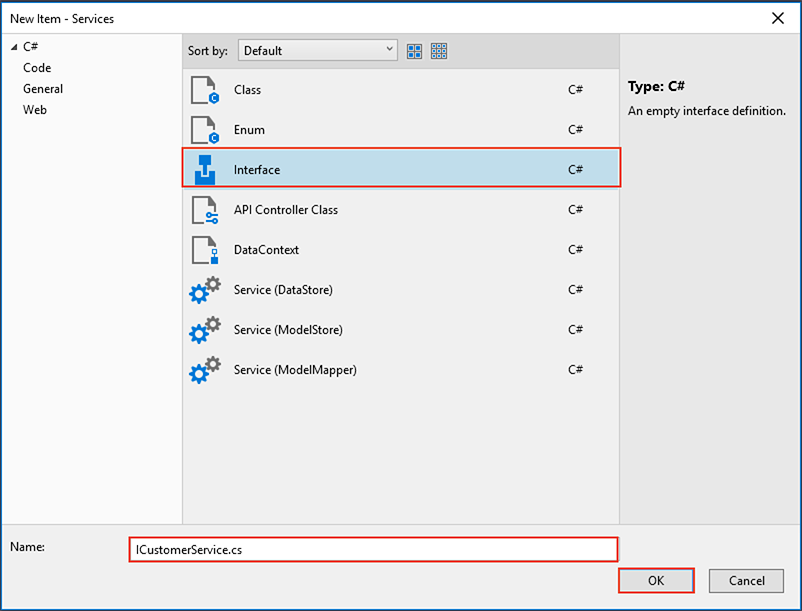The width and height of the screenshot is (802, 611).
Task: Collapse the C# tree node
Action: (x=14, y=47)
